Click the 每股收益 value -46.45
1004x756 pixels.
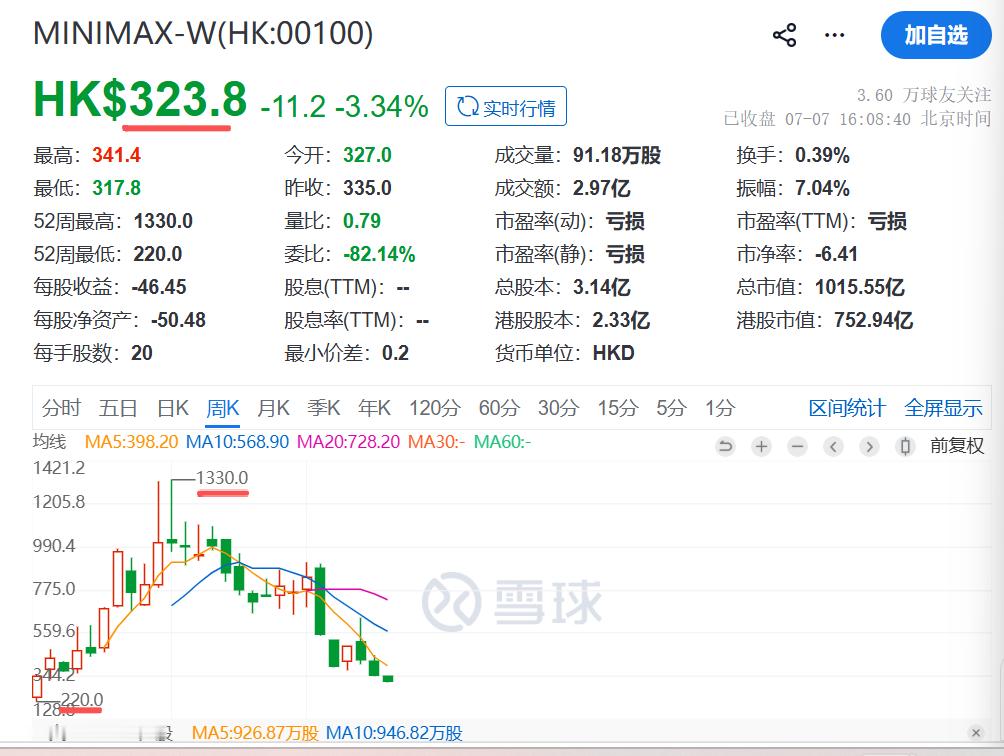click(159, 287)
